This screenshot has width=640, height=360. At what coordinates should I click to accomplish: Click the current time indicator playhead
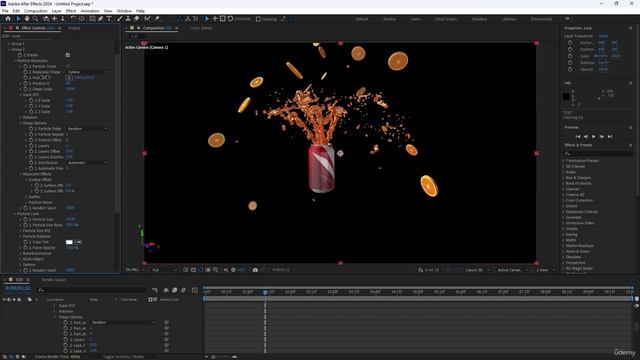pos(265,292)
